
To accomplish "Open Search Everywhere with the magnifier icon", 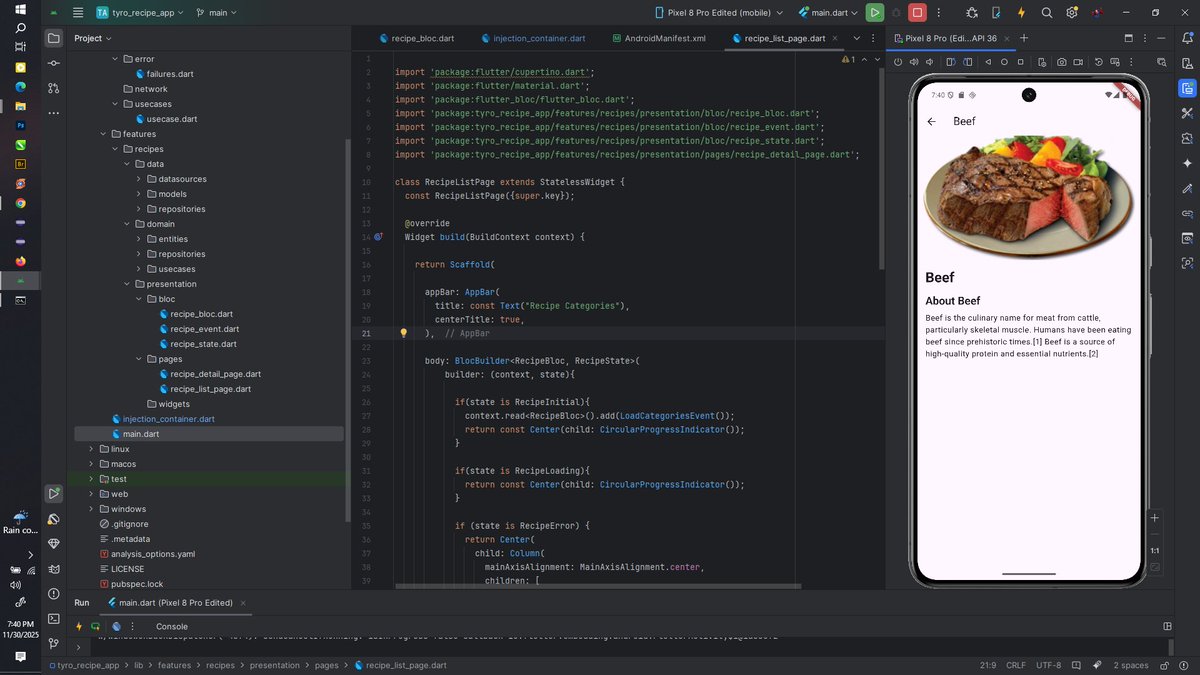I will (1046, 12).
